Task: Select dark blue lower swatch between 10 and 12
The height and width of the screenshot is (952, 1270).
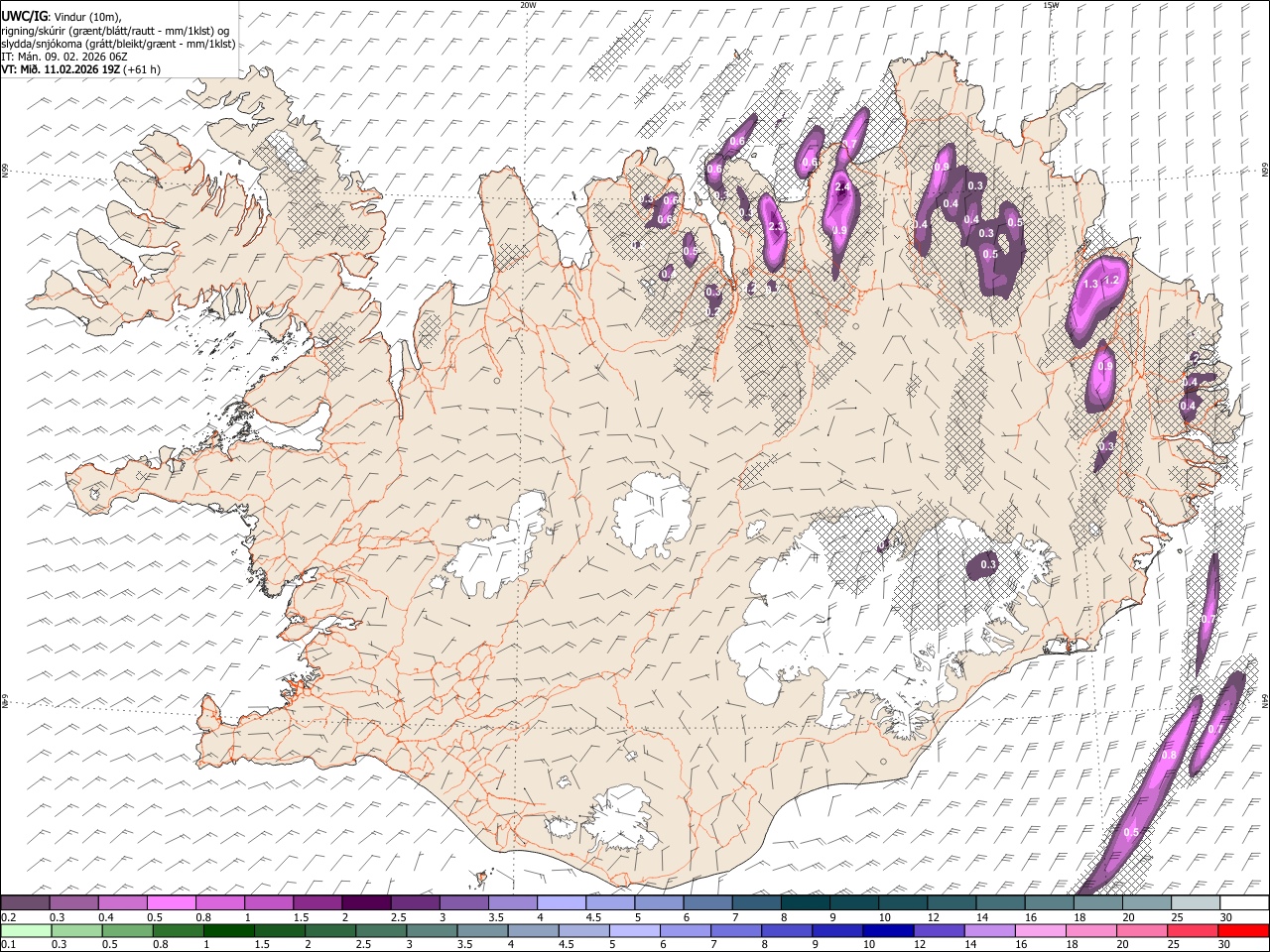Action: click(x=888, y=930)
